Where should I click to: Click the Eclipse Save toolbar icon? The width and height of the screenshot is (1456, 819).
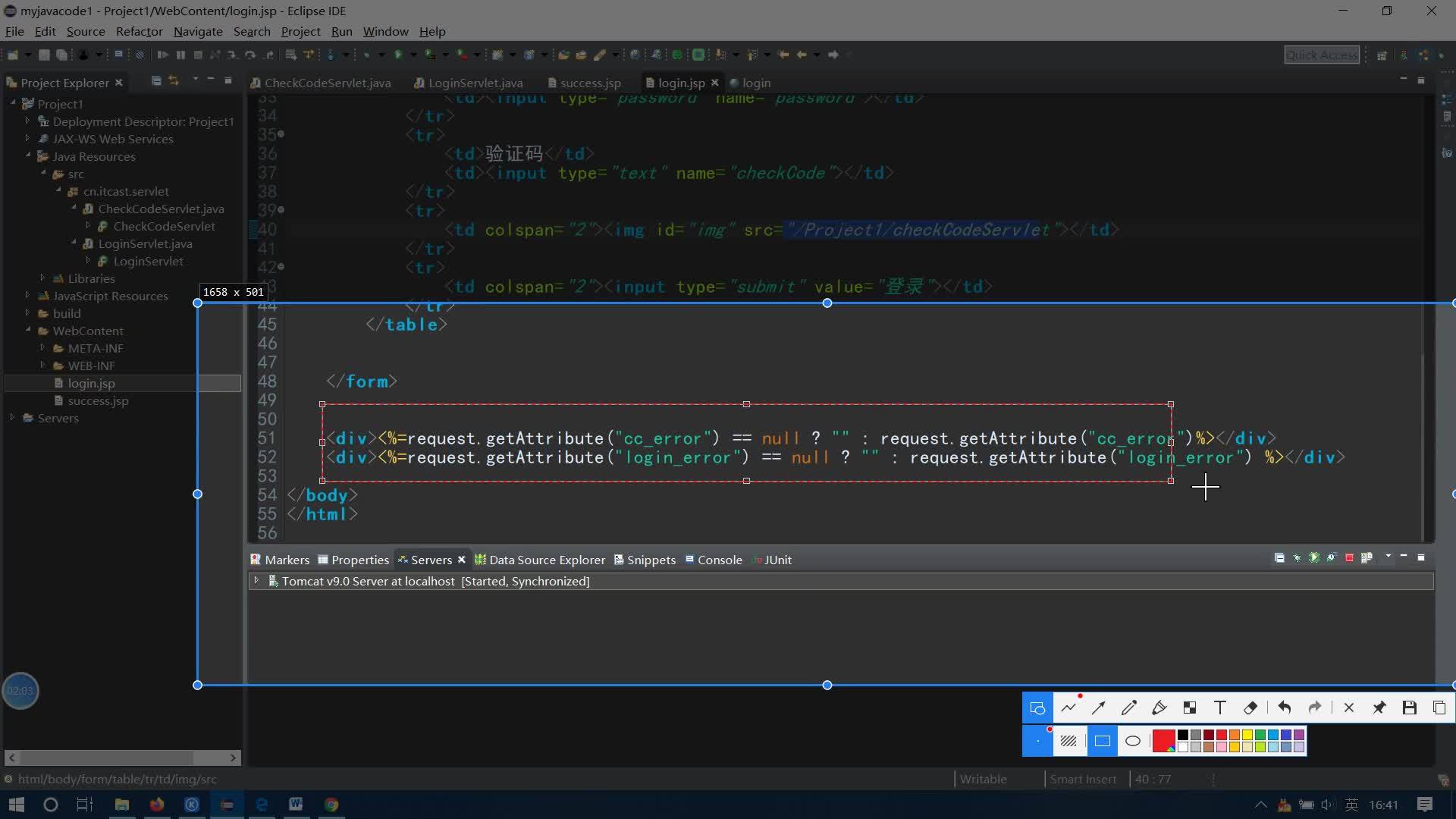[44, 55]
